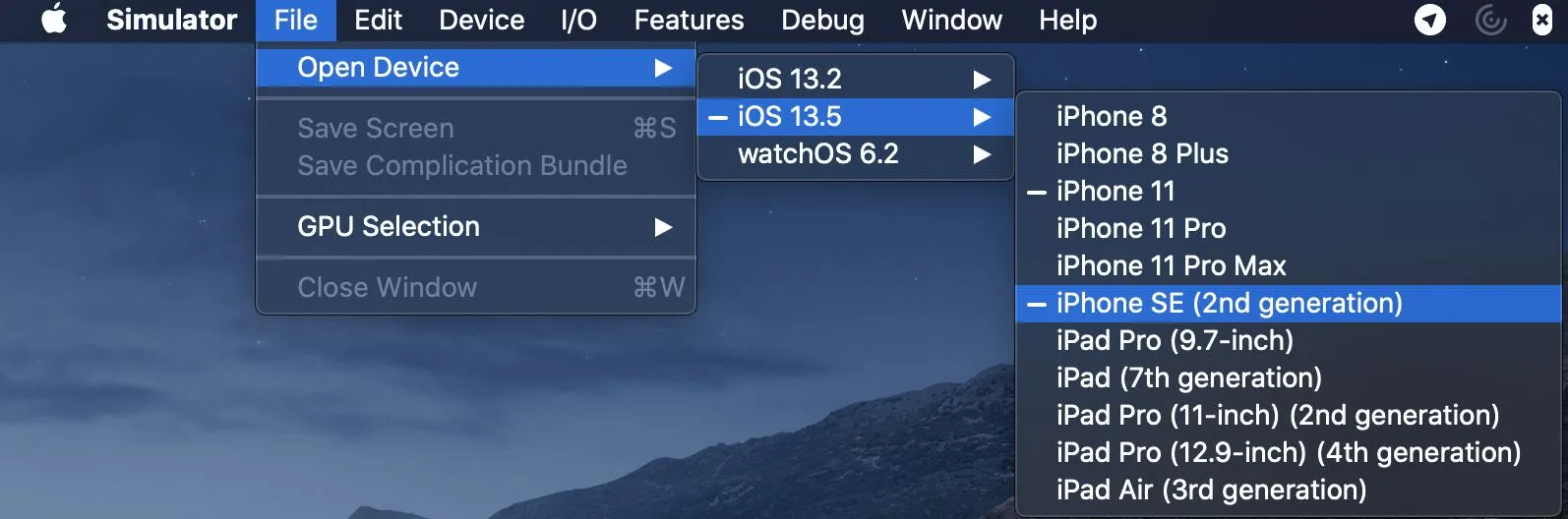
Task: Choose Close Window menu item
Action: 476,288
